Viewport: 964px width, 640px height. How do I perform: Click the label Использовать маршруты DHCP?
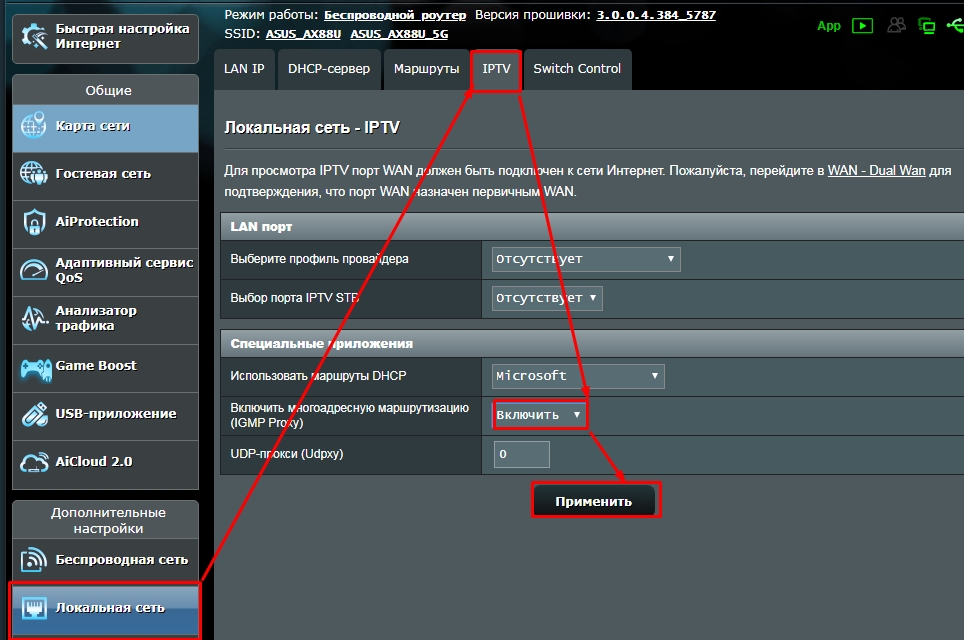[318, 376]
